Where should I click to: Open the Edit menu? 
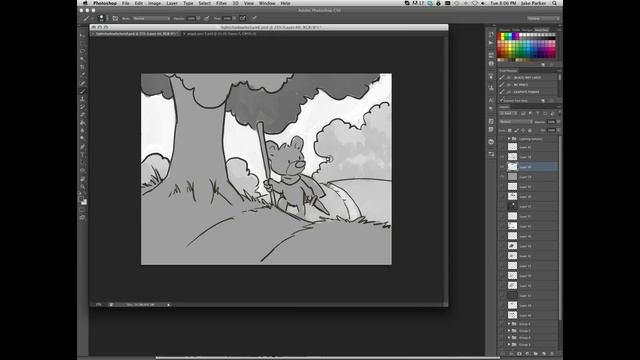[x=139, y=3]
